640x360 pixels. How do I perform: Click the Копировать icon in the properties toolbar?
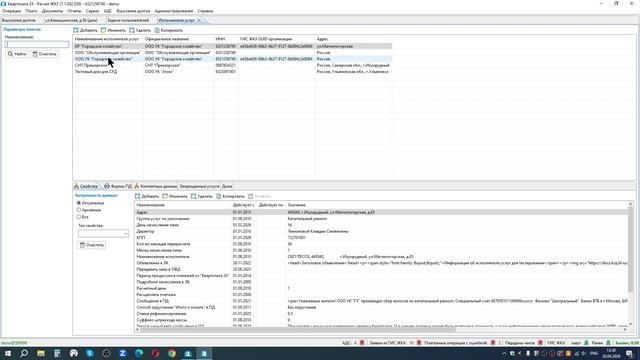219,196
